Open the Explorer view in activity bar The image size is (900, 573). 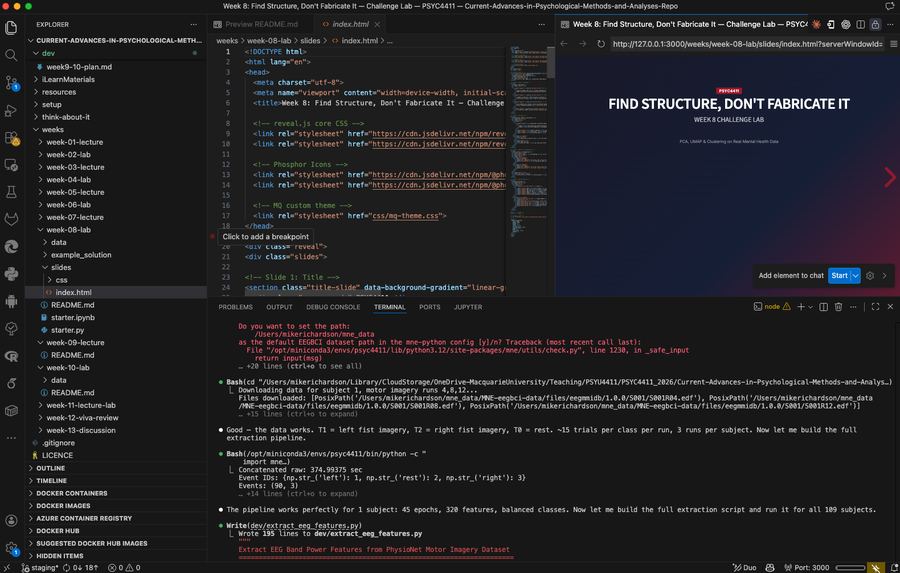tap(11, 28)
